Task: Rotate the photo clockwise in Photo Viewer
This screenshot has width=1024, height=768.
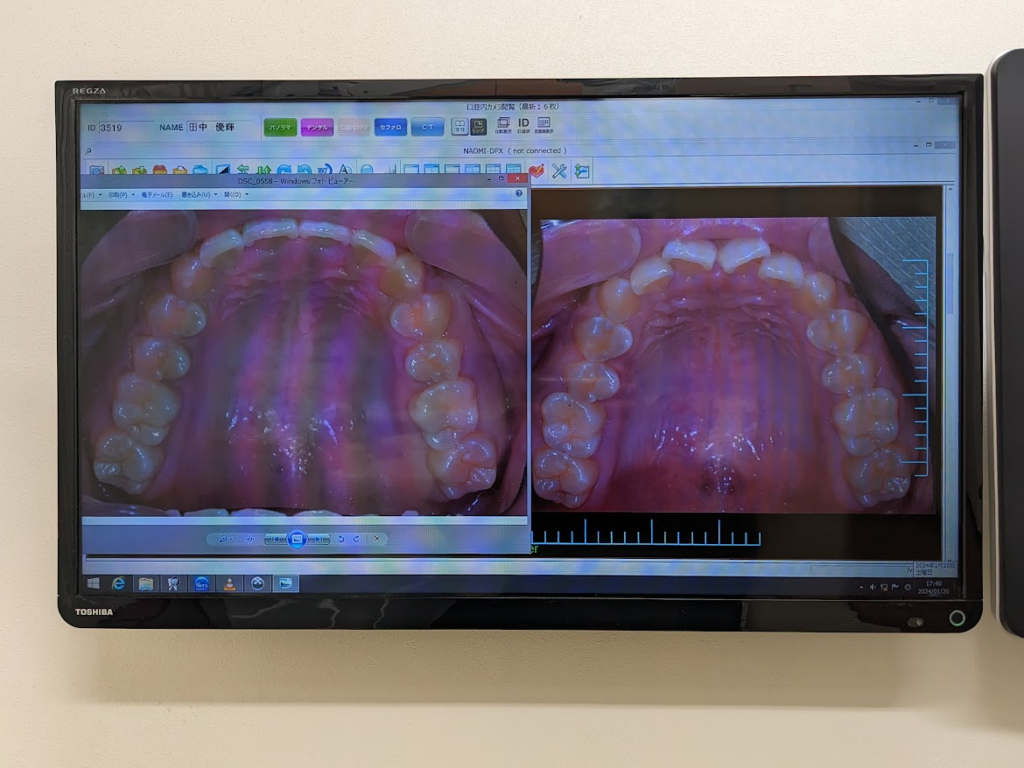Action: tap(356, 539)
